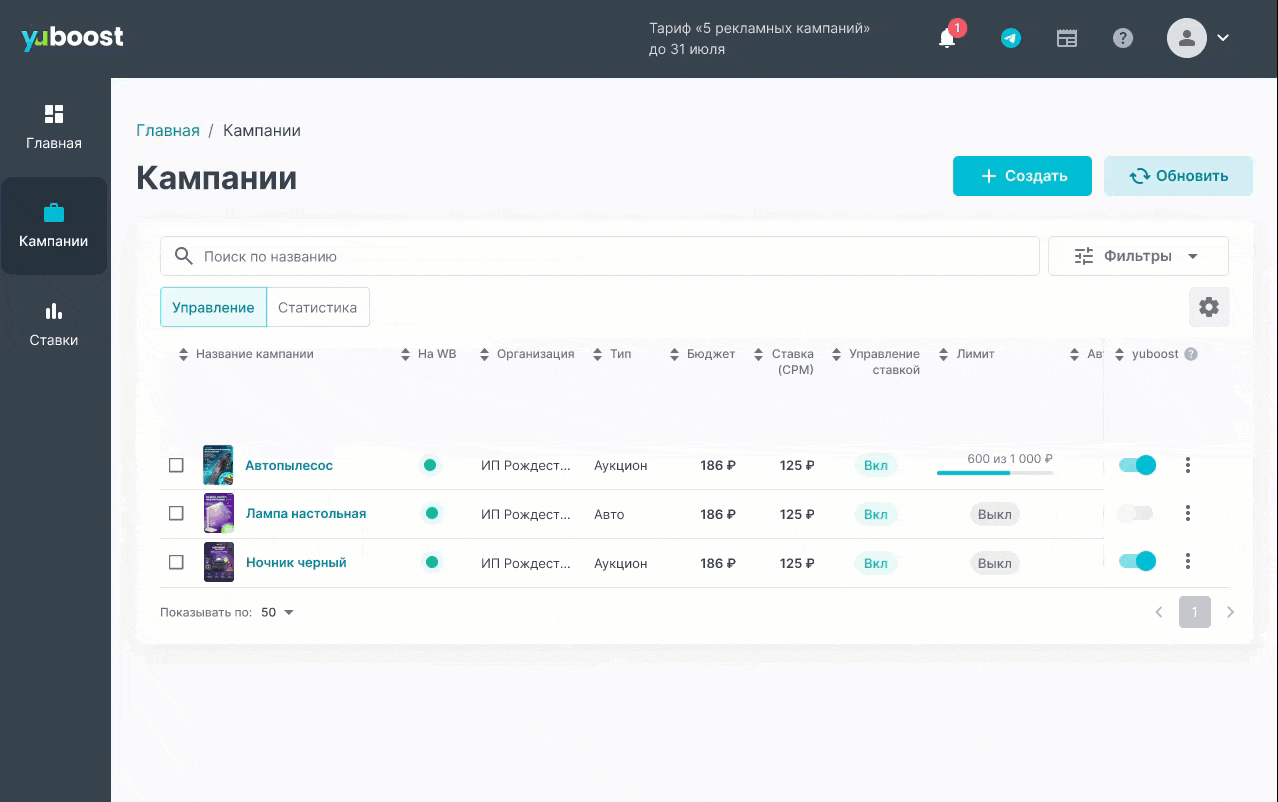Focus the Поиск по названию field
The height and width of the screenshot is (802, 1278).
coord(600,256)
